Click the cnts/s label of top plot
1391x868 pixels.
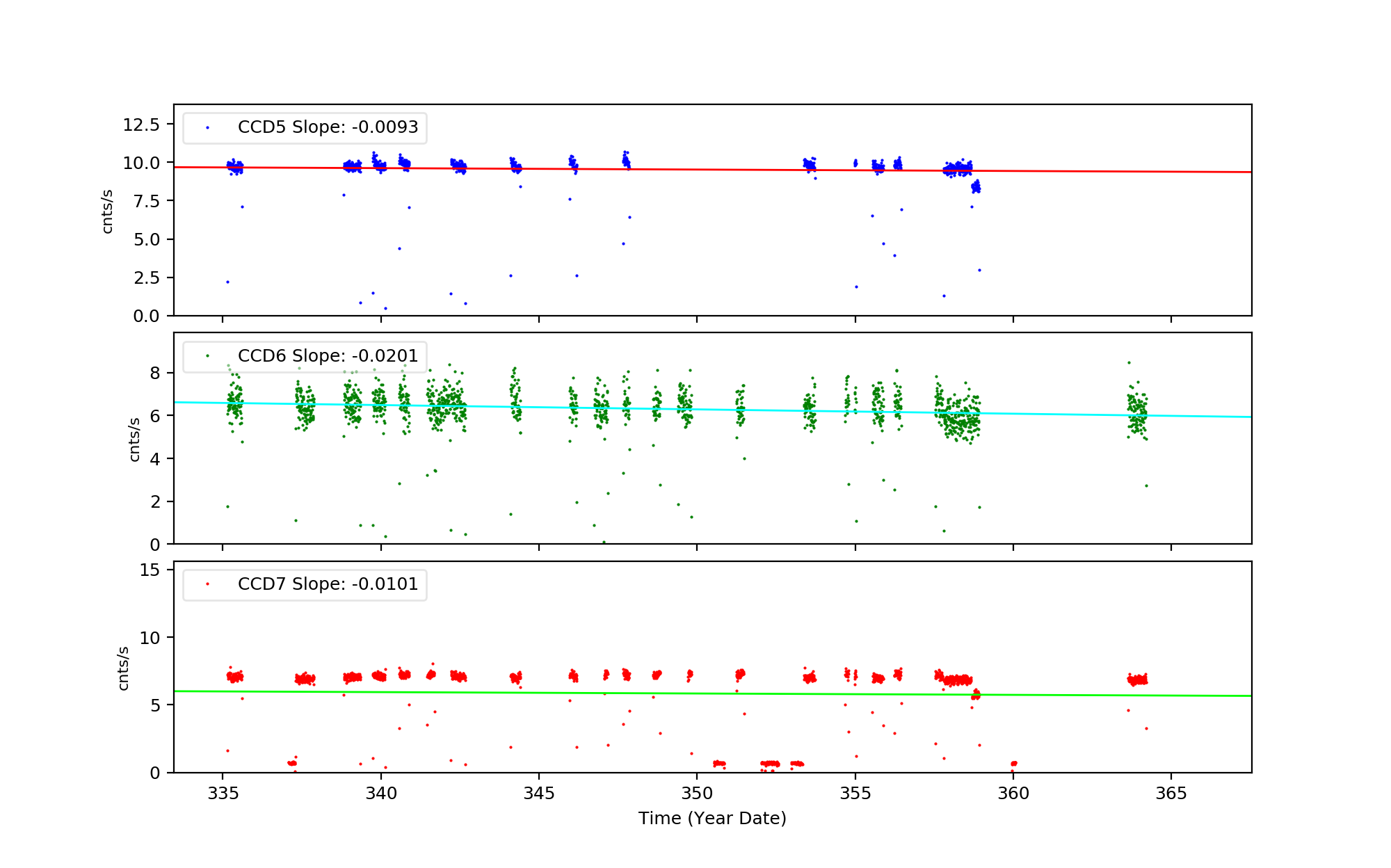(107, 211)
